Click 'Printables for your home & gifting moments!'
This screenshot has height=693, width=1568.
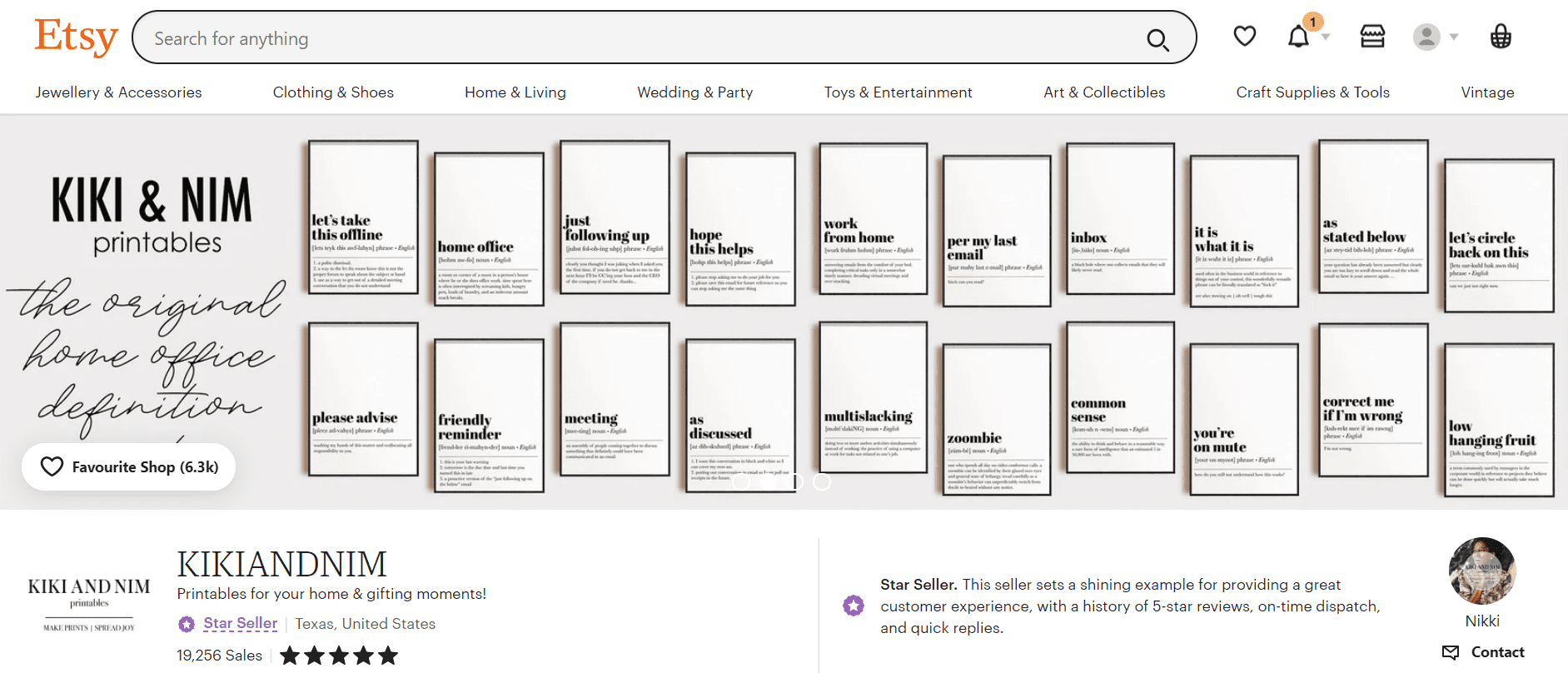pos(331,594)
